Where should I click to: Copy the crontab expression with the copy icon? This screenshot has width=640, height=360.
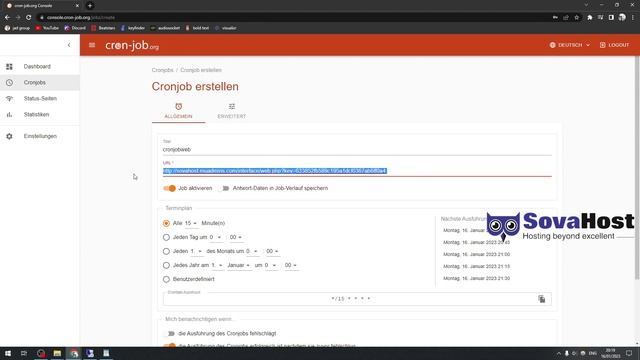(542, 299)
